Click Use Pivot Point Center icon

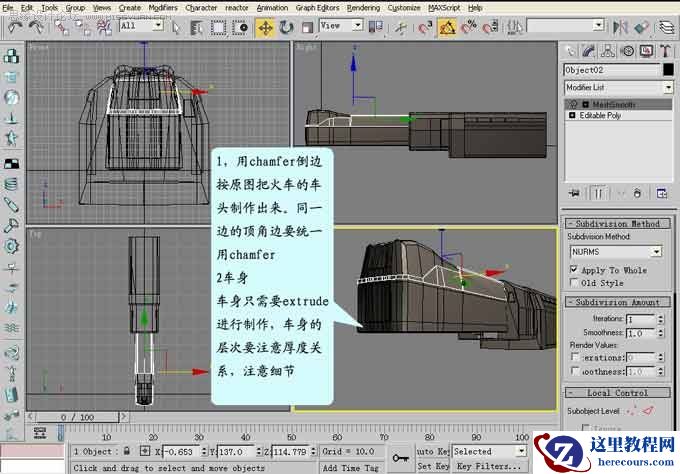pos(375,27)
